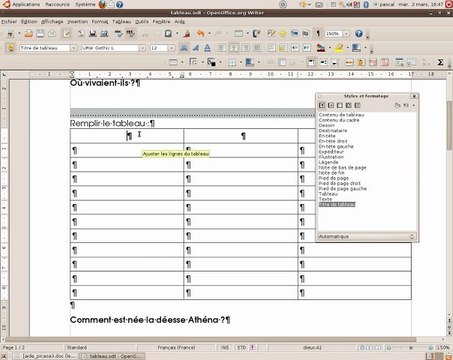Image resolution: width=453 pixels, height=360 pixels.
Task: Open the Tableau menu
Action: [x=122, y=22]
